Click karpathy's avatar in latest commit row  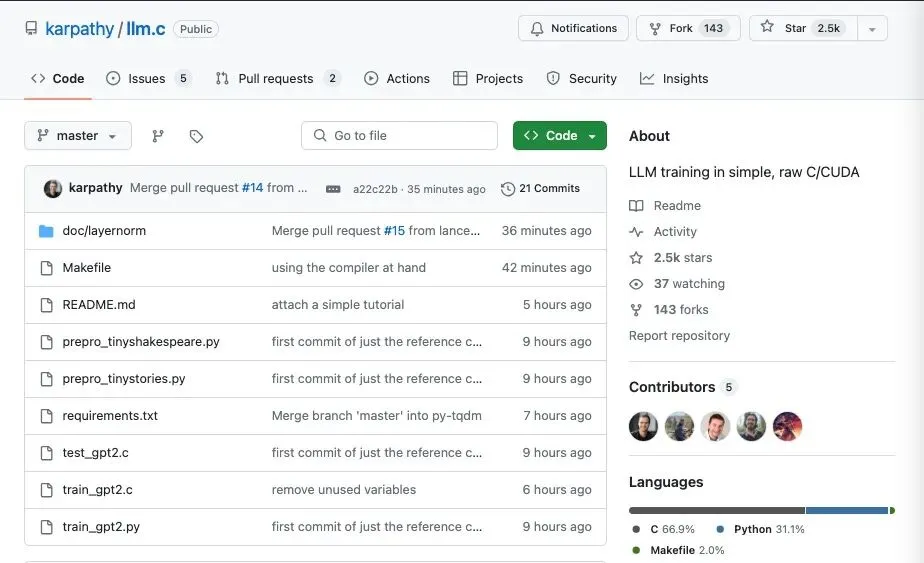(53, 188)
